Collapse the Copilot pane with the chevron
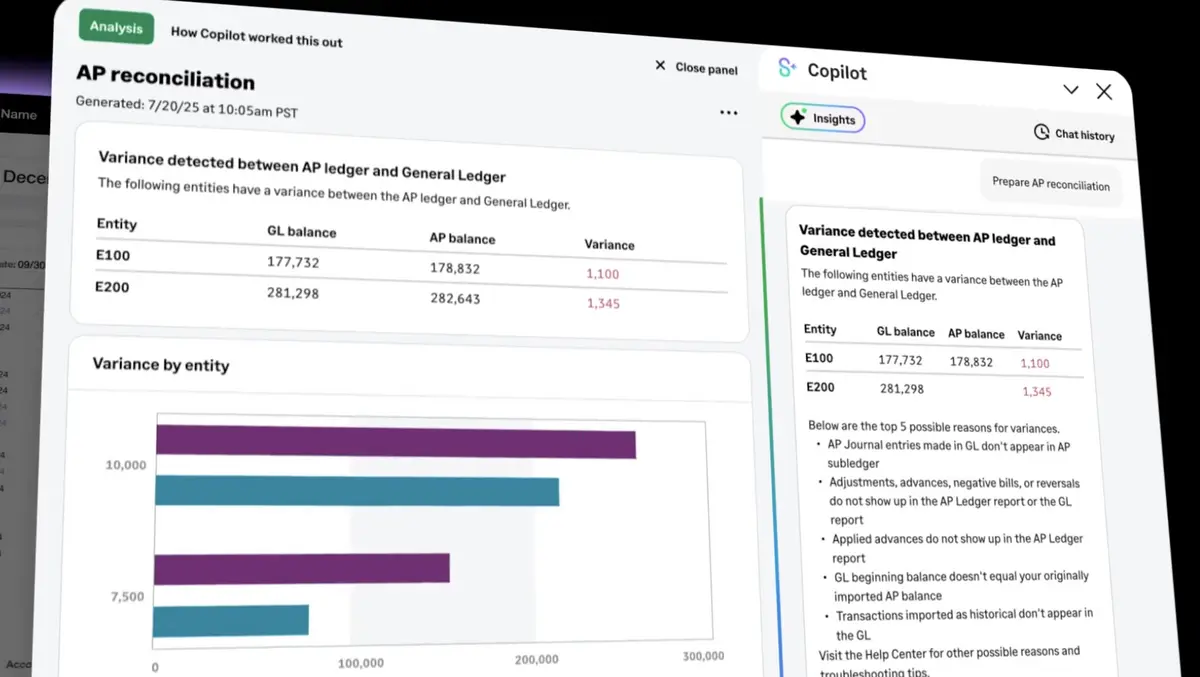The image size is (1200, 677). coord(1070,89)
